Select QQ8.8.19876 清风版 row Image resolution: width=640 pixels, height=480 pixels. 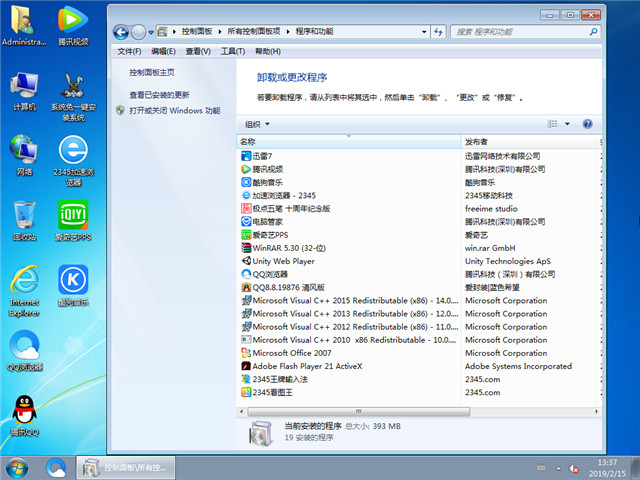coord(419,287)
